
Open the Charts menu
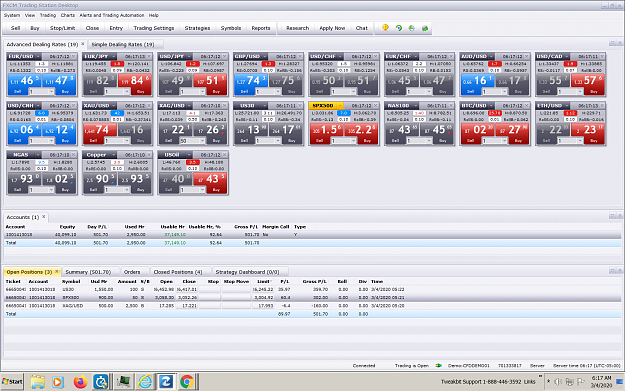click(x=68, y=15)
